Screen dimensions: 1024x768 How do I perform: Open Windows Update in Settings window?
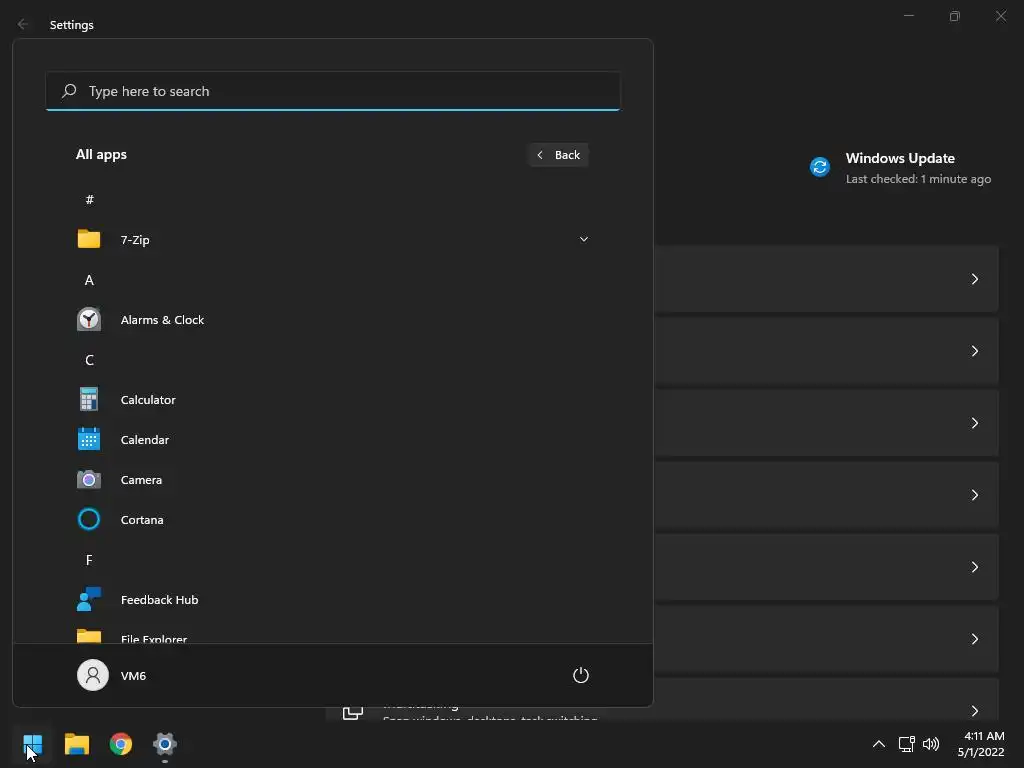click(x=901, y=168)
